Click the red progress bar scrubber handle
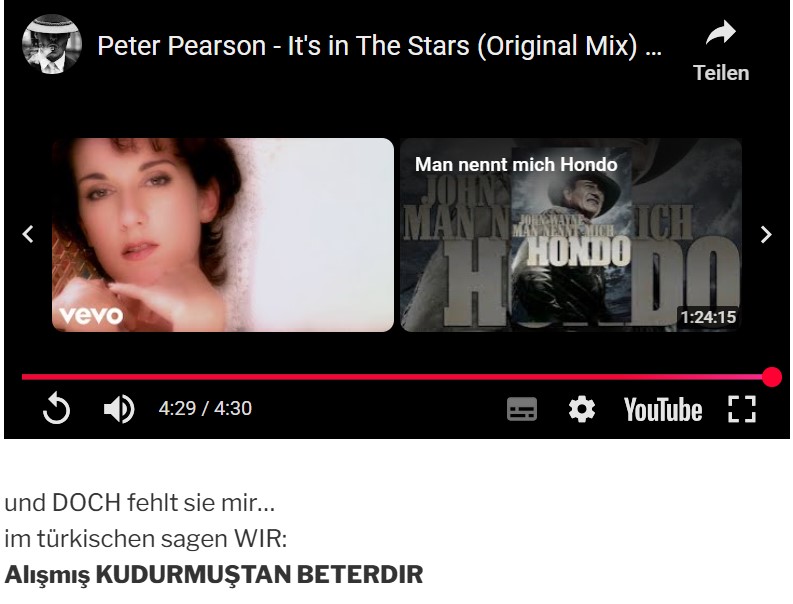 point(772,377)
